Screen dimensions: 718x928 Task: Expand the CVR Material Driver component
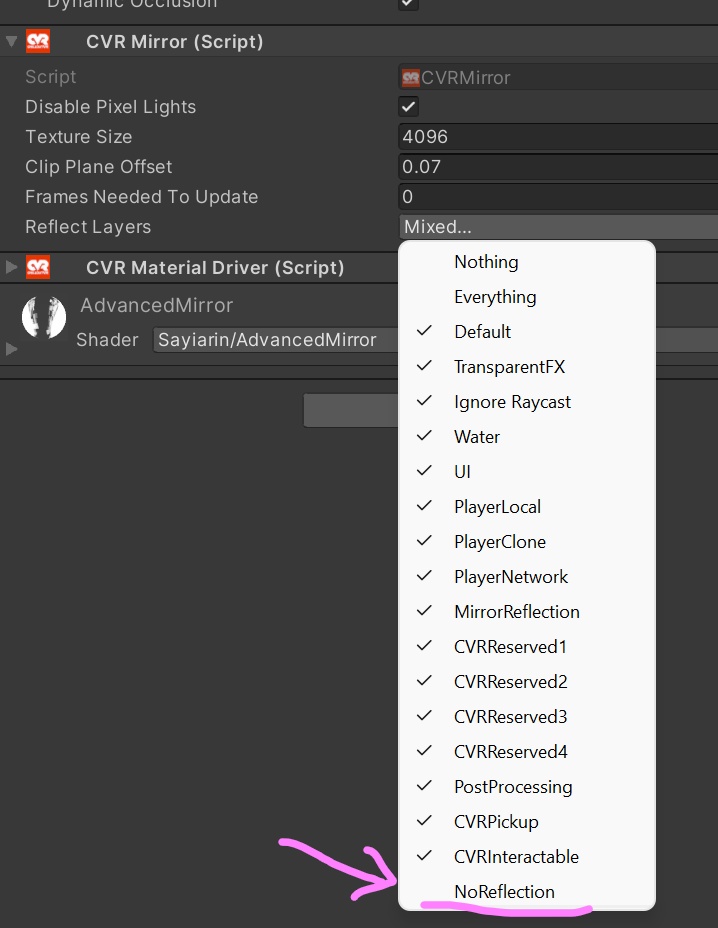[x=11, y=267]
